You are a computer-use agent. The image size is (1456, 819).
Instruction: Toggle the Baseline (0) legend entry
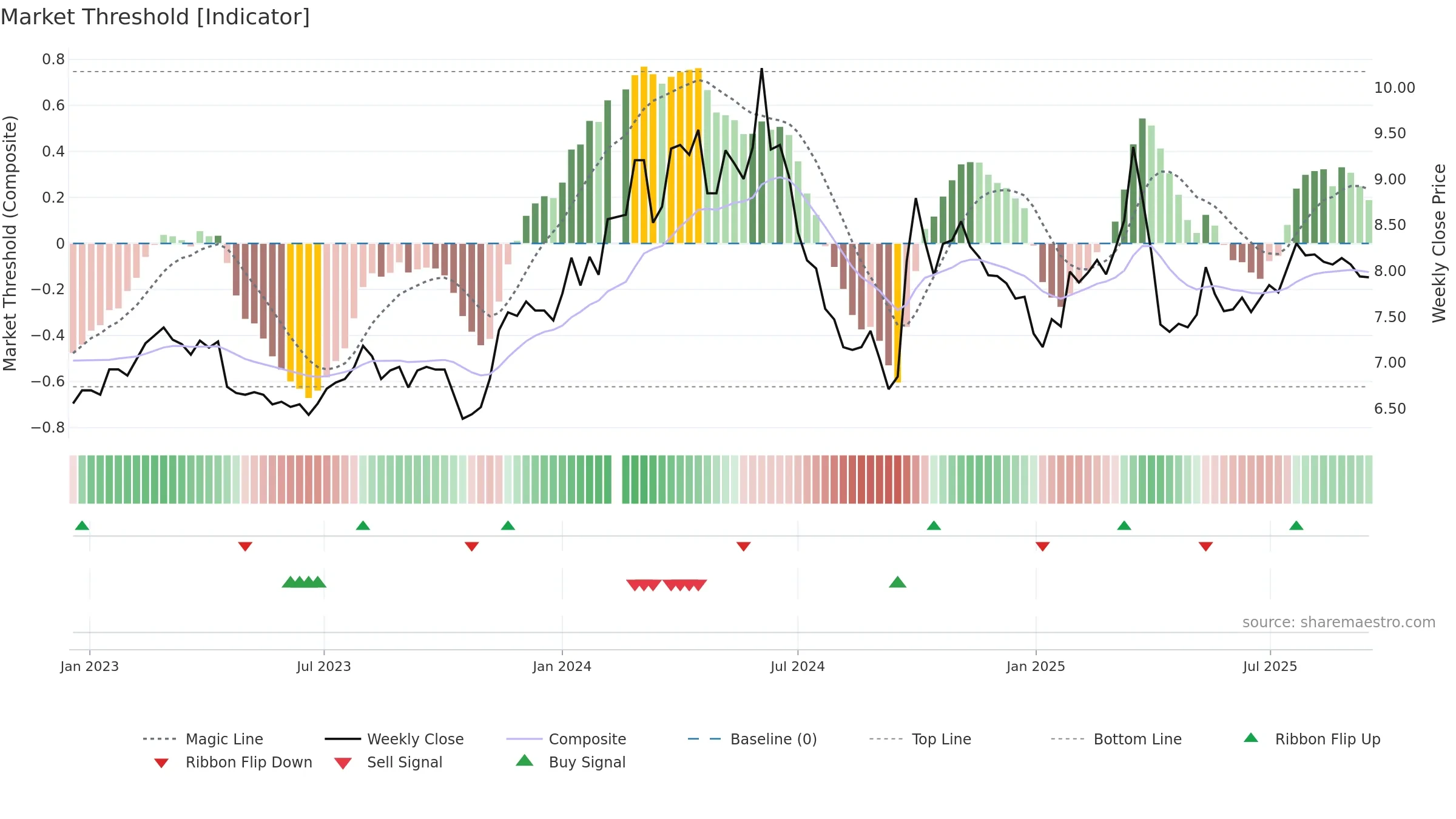click(752, 739)
